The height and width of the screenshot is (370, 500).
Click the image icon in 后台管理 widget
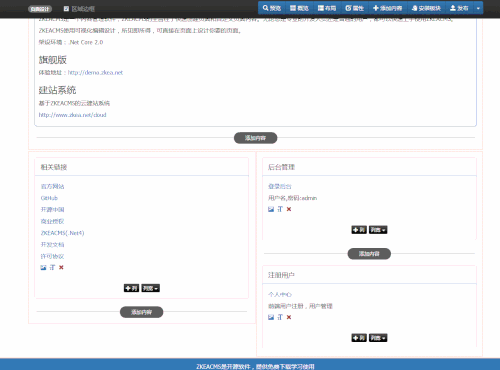pos(271,209)
